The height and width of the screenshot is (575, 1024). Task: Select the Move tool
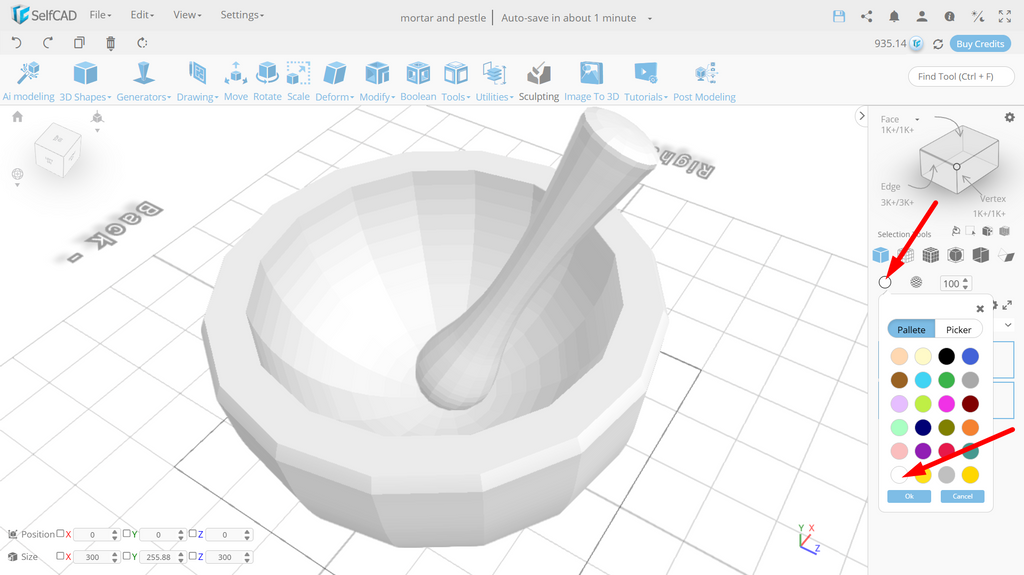point(236,82)
